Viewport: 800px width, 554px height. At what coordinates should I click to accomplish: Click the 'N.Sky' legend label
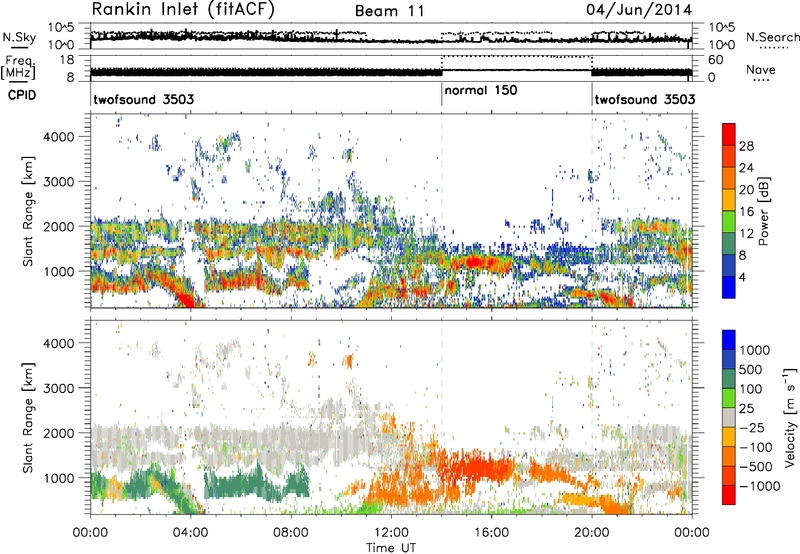[x=19, y=37]
